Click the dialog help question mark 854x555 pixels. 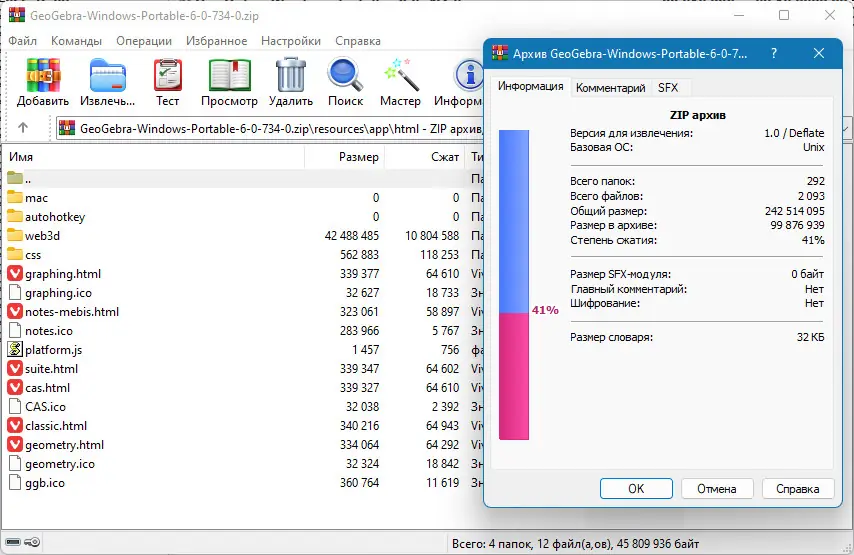[774, 53]
